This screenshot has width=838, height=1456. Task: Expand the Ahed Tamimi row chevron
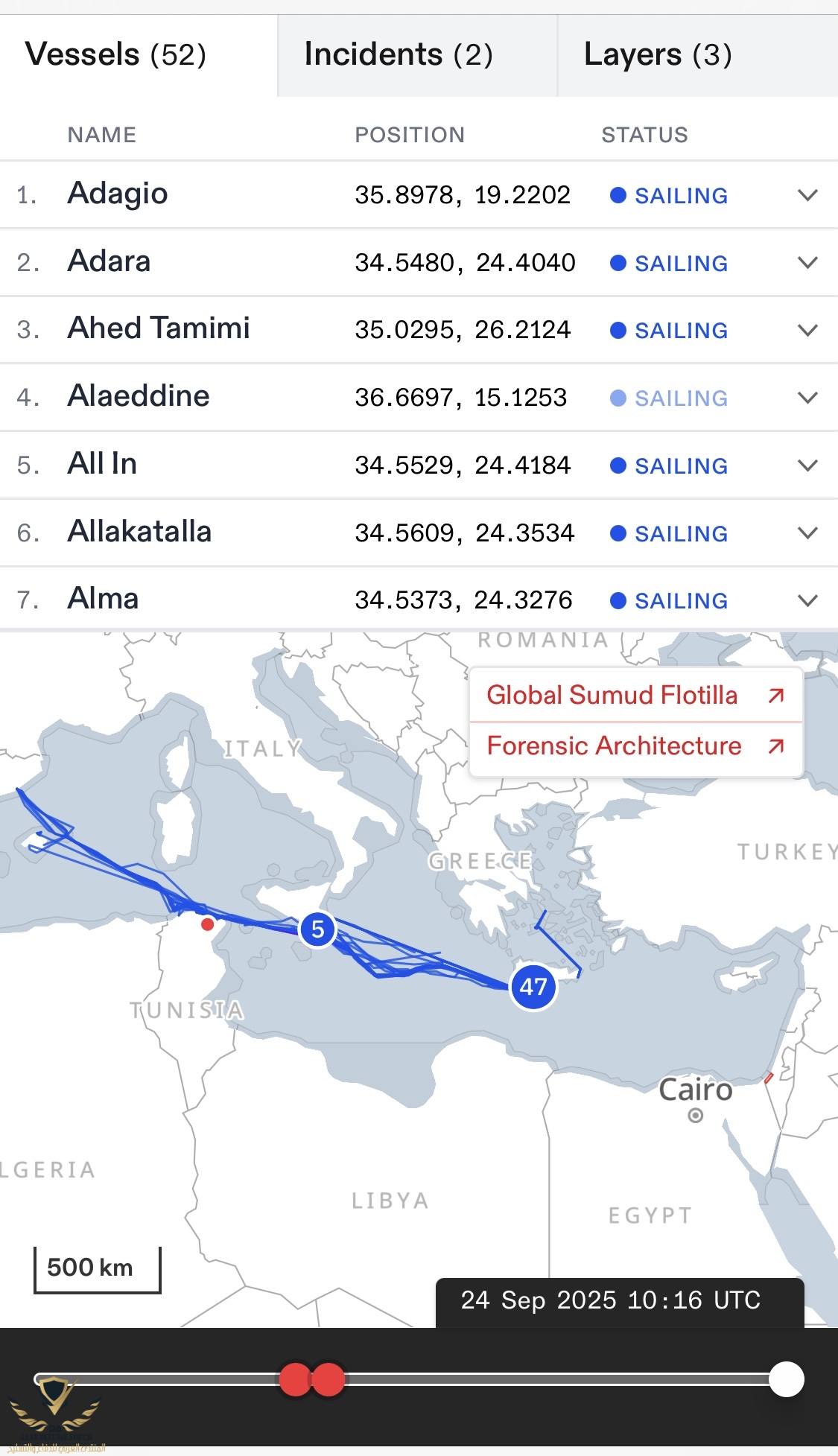807,330
